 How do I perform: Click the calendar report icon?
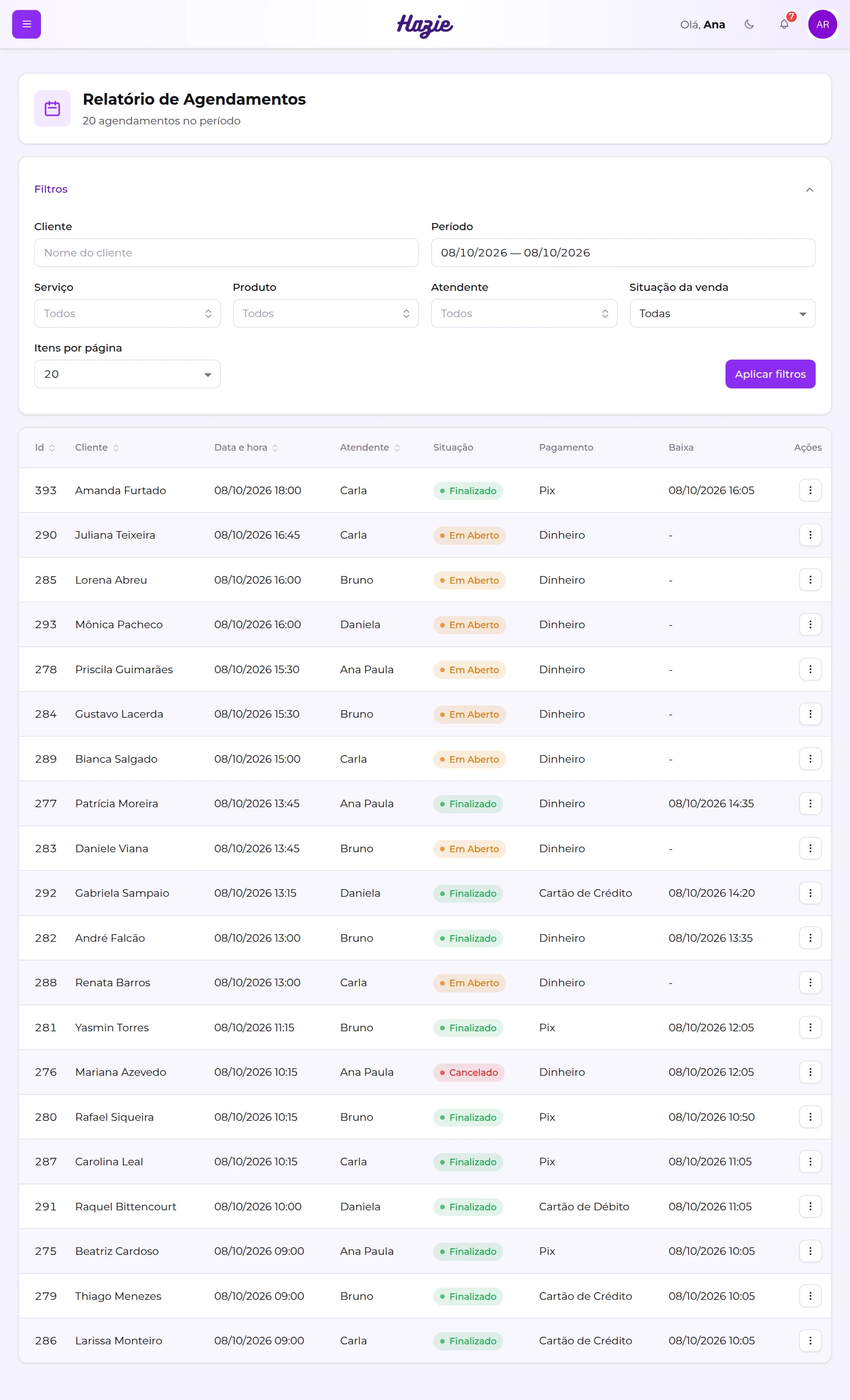(x=52, y=109)
